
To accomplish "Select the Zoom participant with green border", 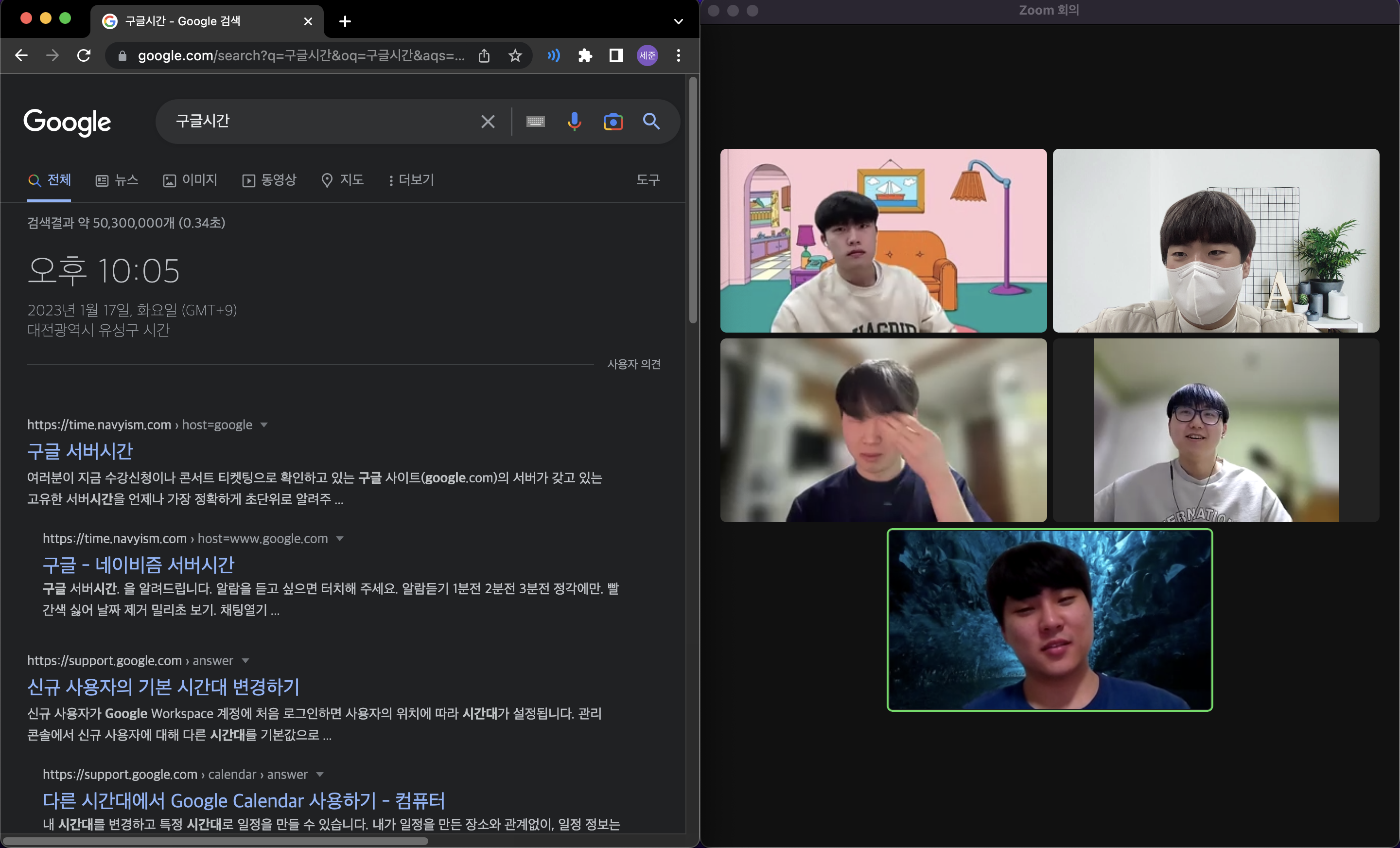I will click(1050, 619).
